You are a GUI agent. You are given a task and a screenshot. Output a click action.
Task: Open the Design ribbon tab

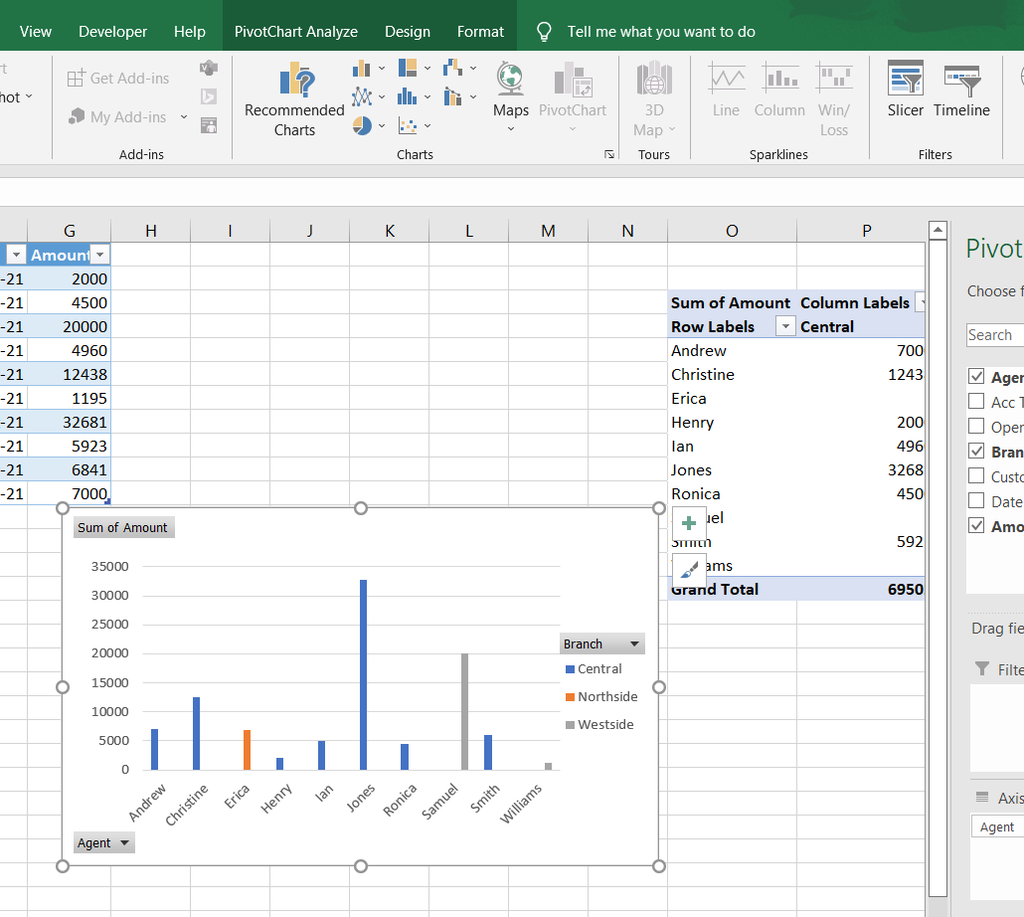click(x=407, y=31)
